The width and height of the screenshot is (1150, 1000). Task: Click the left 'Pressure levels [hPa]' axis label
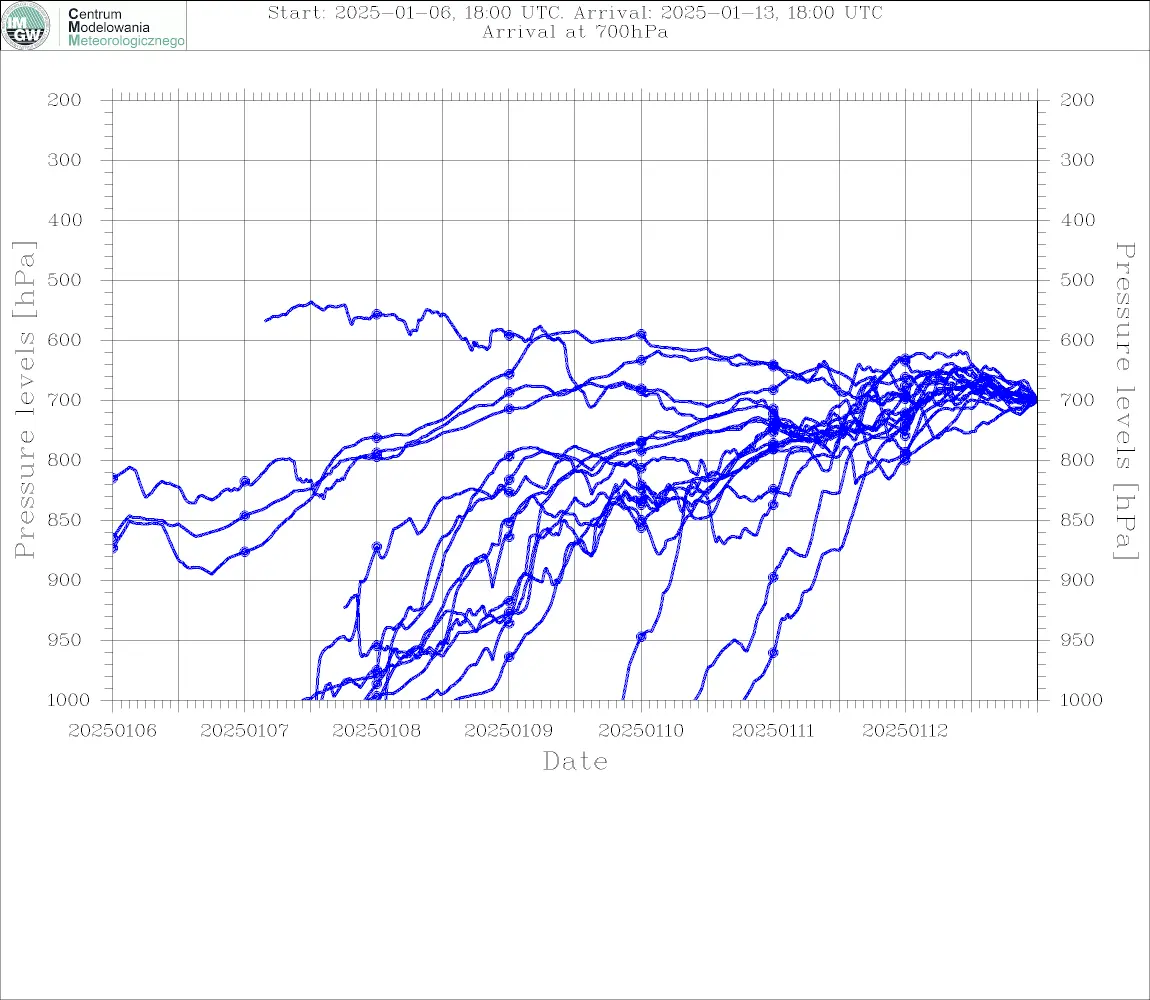click(x=25, y=400)
